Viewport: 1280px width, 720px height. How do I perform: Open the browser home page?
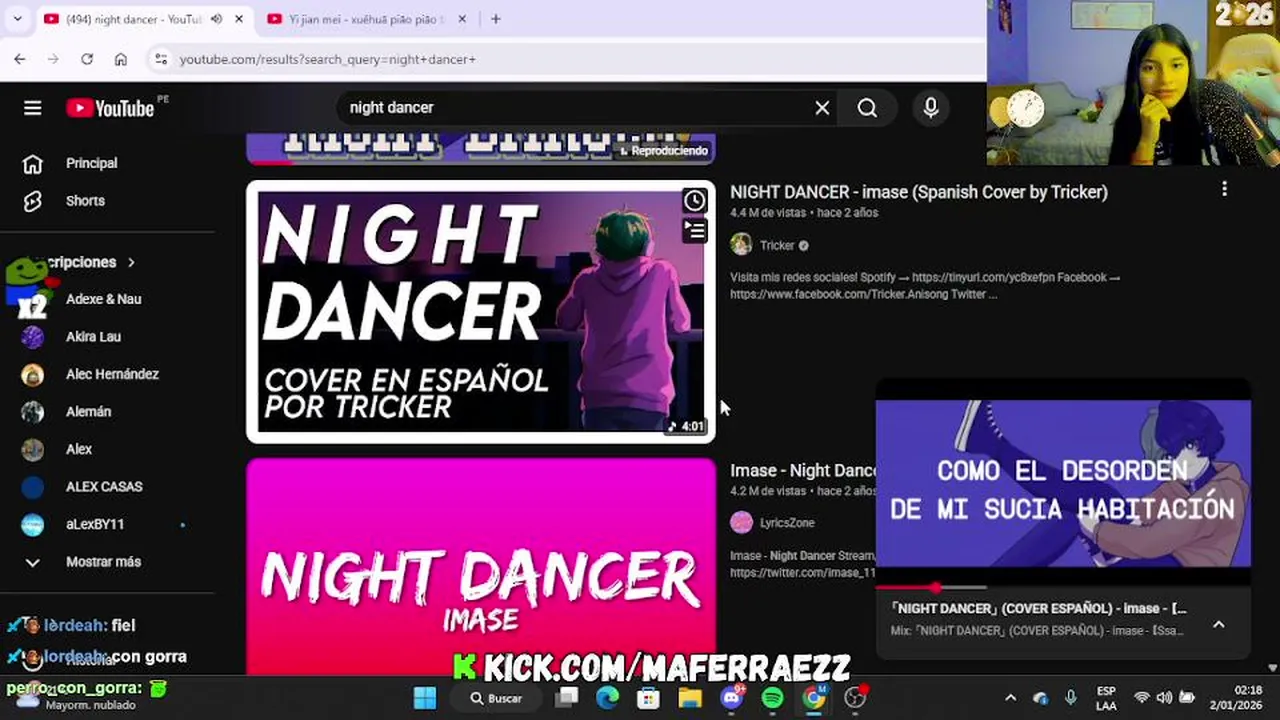coord(121,59)
